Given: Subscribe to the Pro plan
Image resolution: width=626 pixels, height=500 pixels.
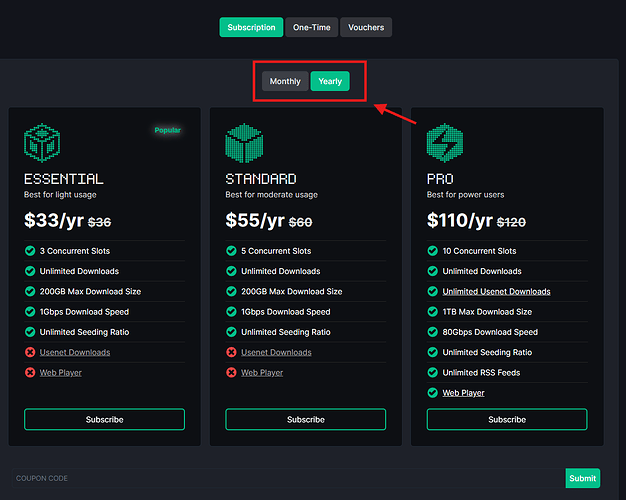Looking at the screenshot, I should [x=507, y=419].
